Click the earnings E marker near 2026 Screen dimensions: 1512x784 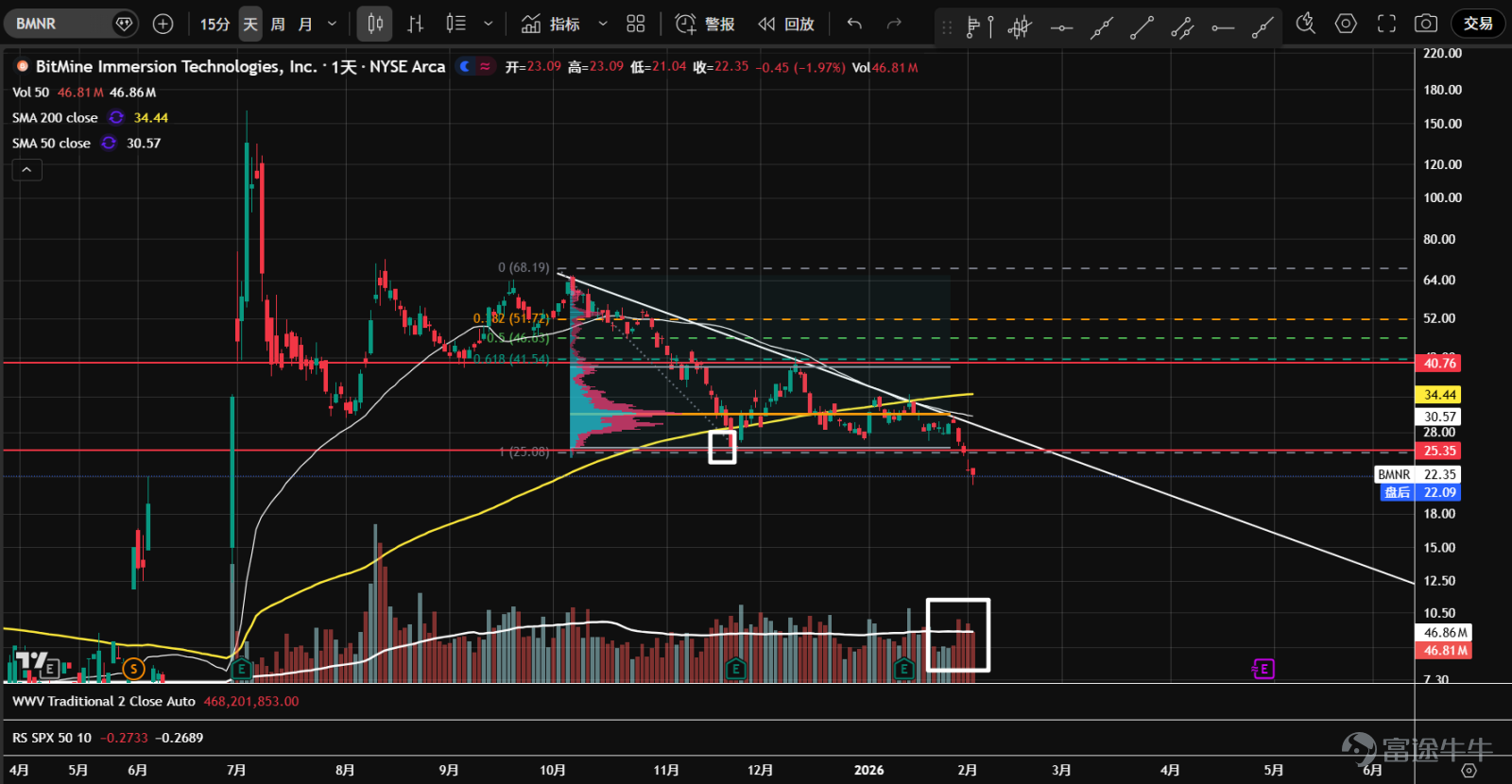point(903,670)
